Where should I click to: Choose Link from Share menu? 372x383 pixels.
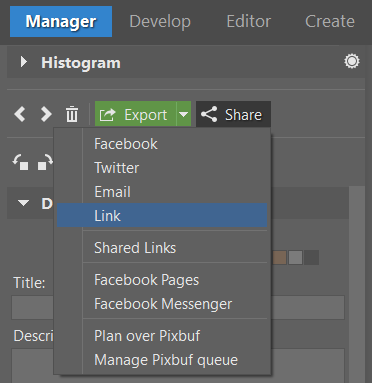coord(162,215)
